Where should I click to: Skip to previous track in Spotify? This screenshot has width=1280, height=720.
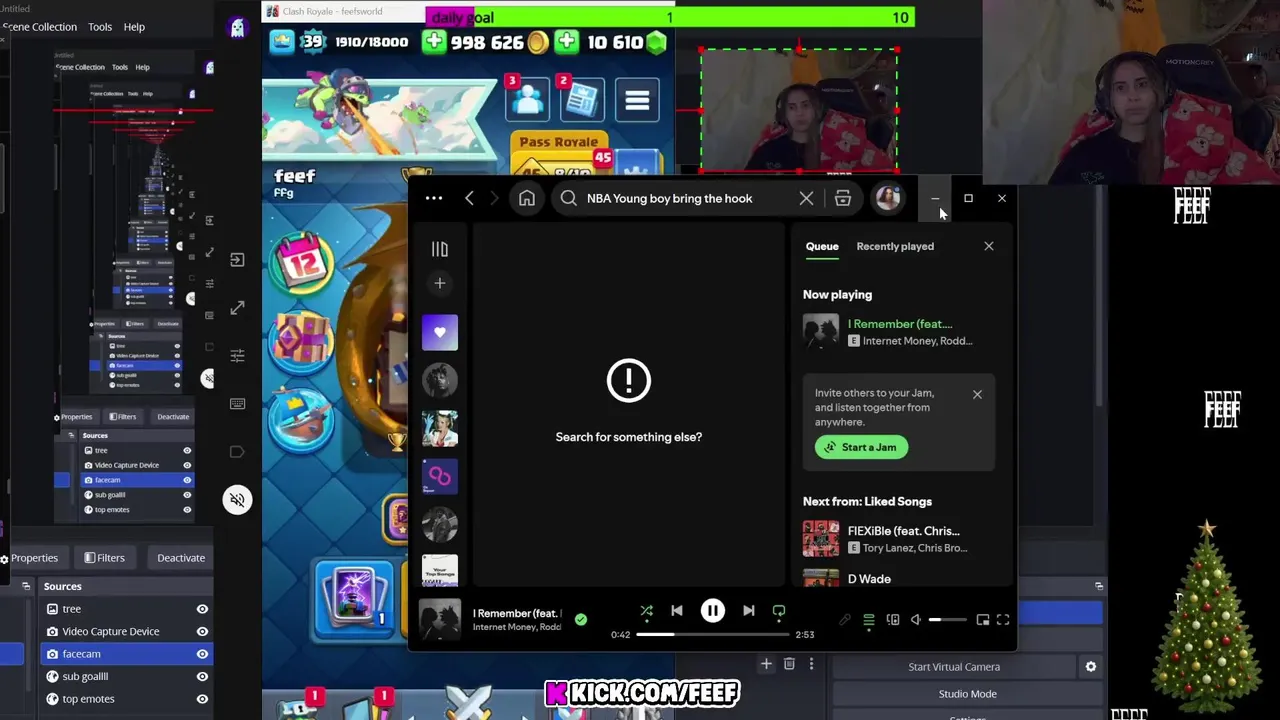click(x=677, y=611)
